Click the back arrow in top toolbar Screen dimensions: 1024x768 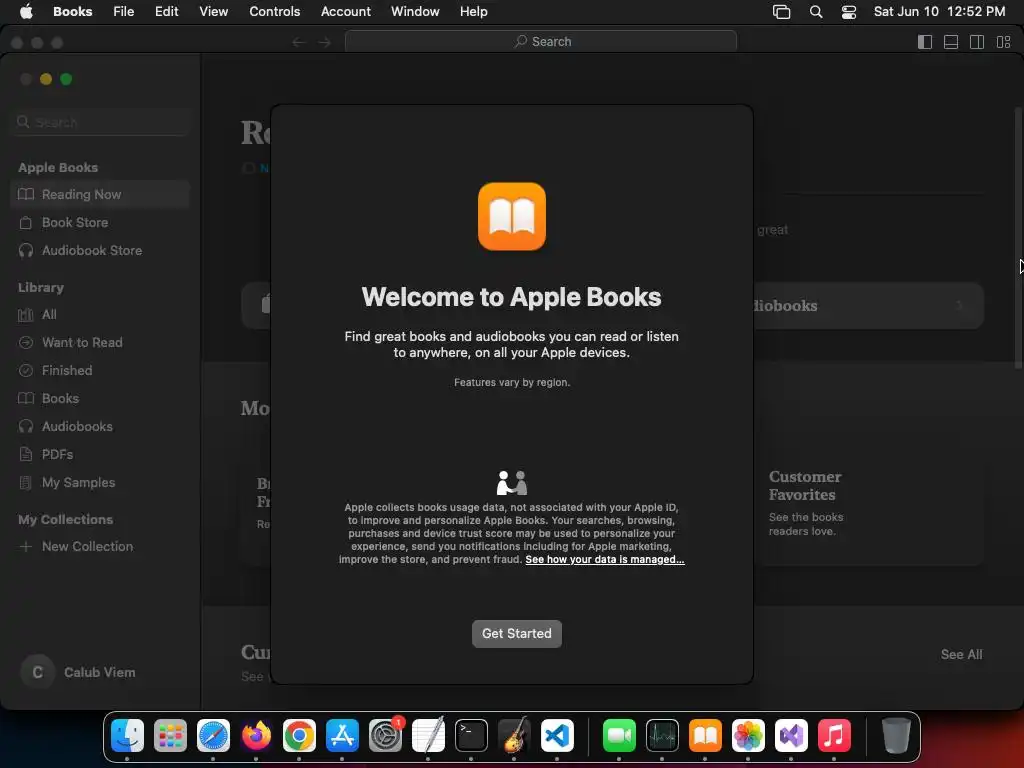(x=298, y=42)
